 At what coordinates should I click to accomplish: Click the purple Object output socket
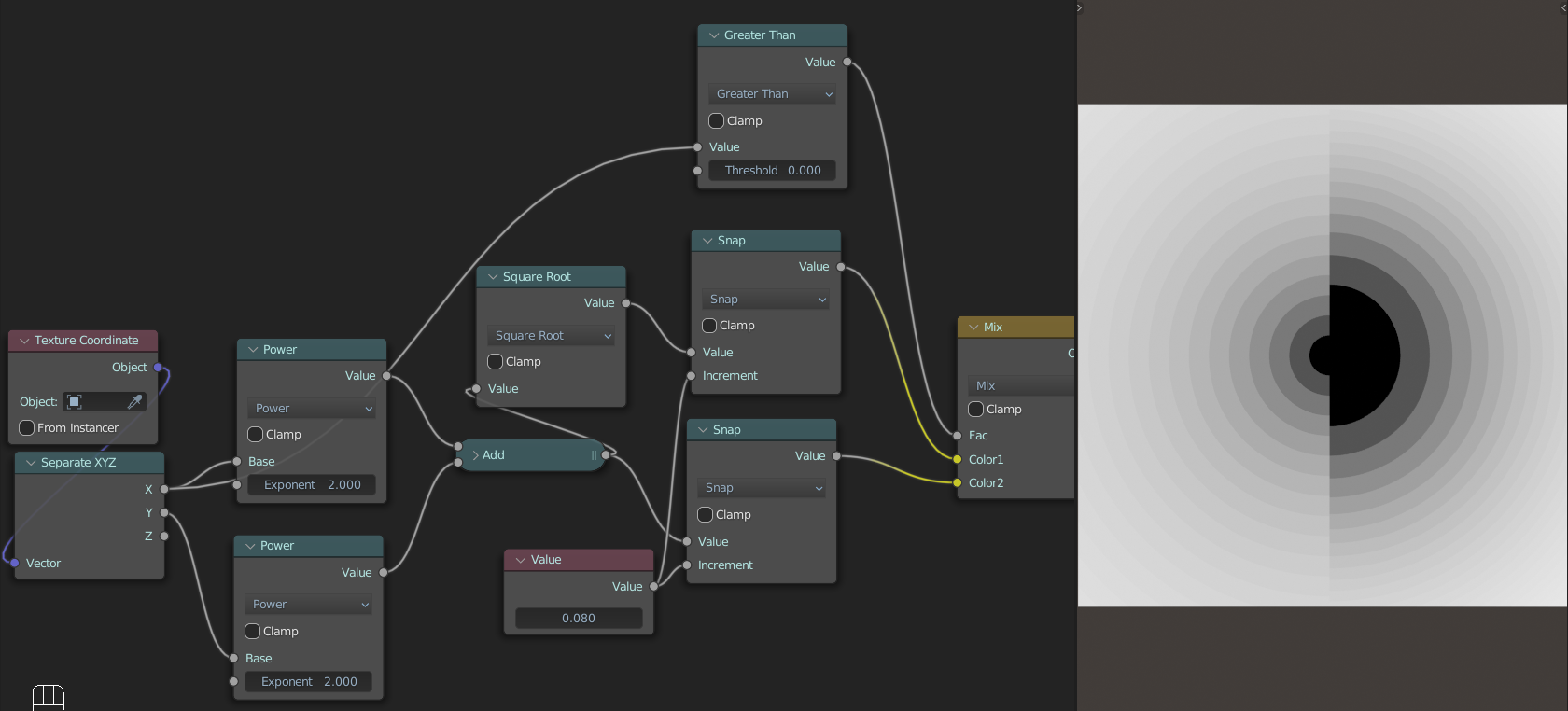(159, 368)
